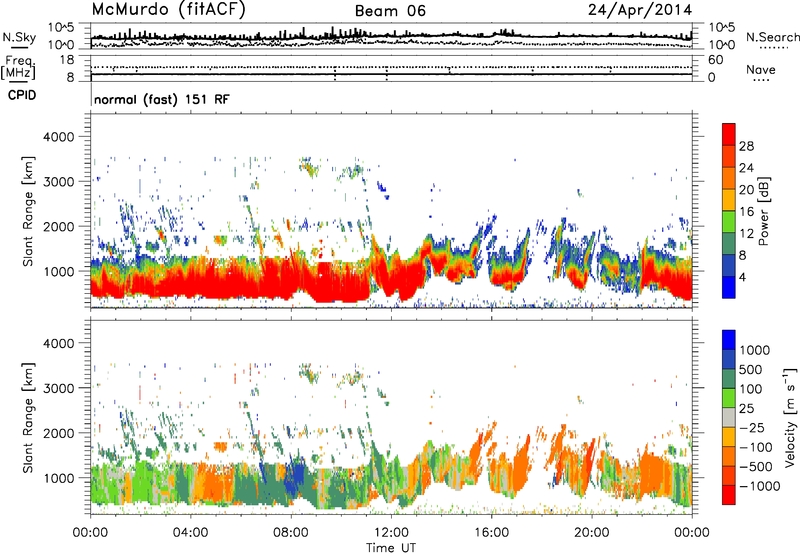800x554 pixels.
Task: Click the 28 label on the Power colorbar
Action: (746, 146)
